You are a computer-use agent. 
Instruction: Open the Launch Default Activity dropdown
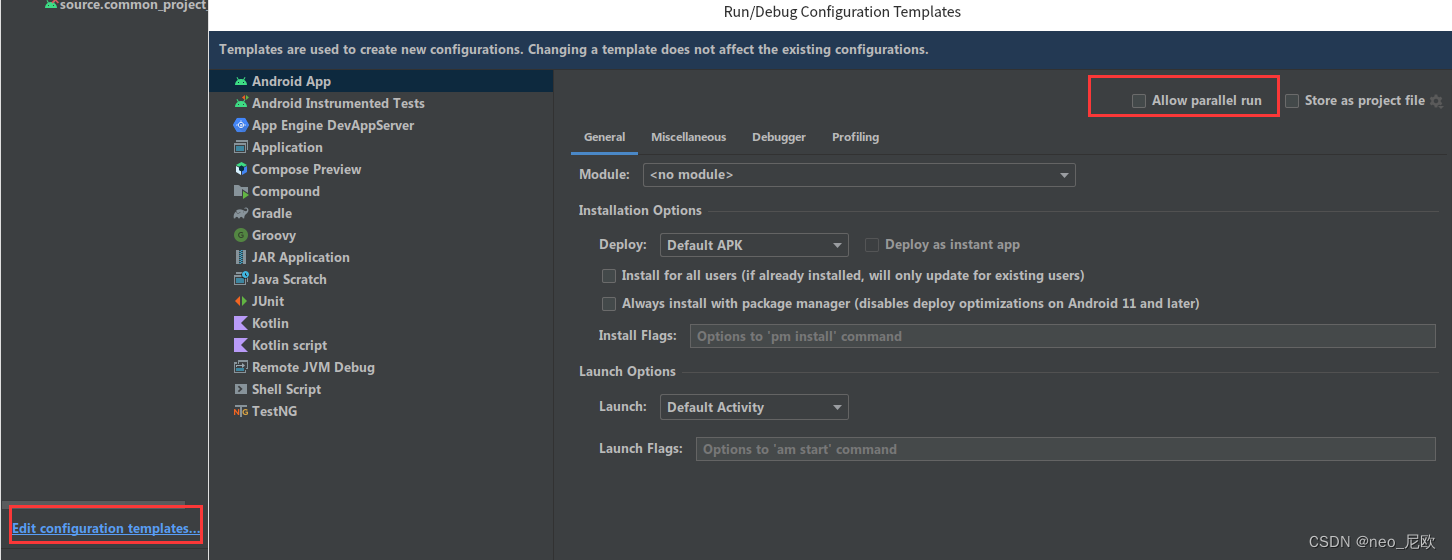(x=754, y=407)
